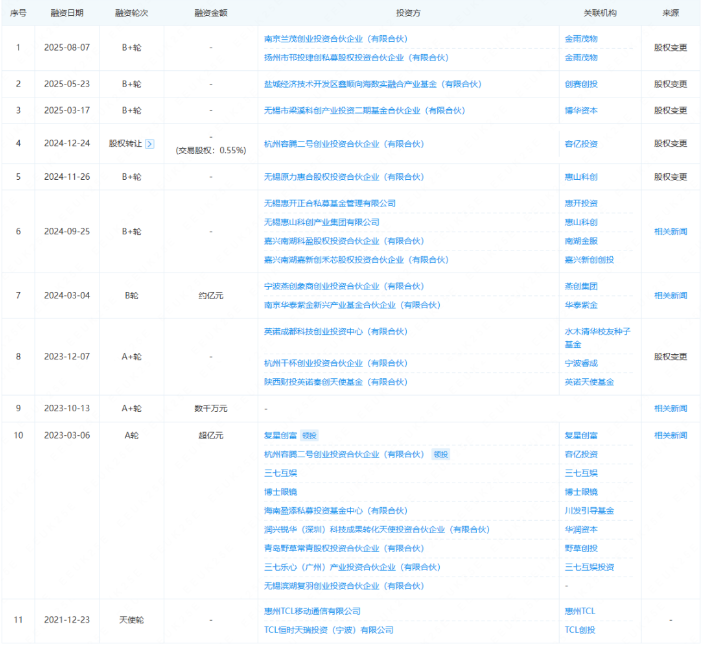703x656 pixels.
Task: Click the 融资轮次 column header
Action: tap(131, 13)
